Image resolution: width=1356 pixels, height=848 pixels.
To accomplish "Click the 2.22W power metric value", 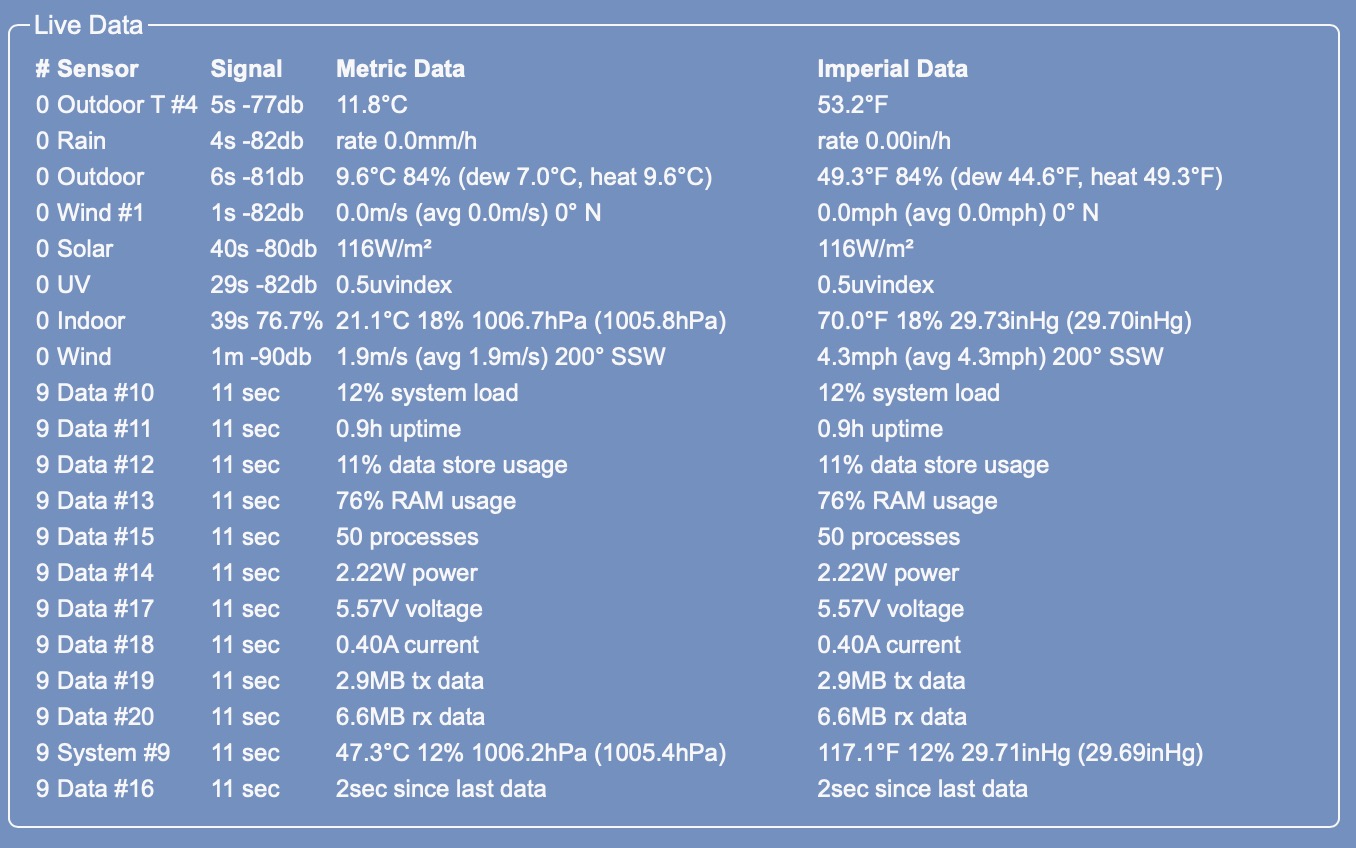I will point(406,573).
